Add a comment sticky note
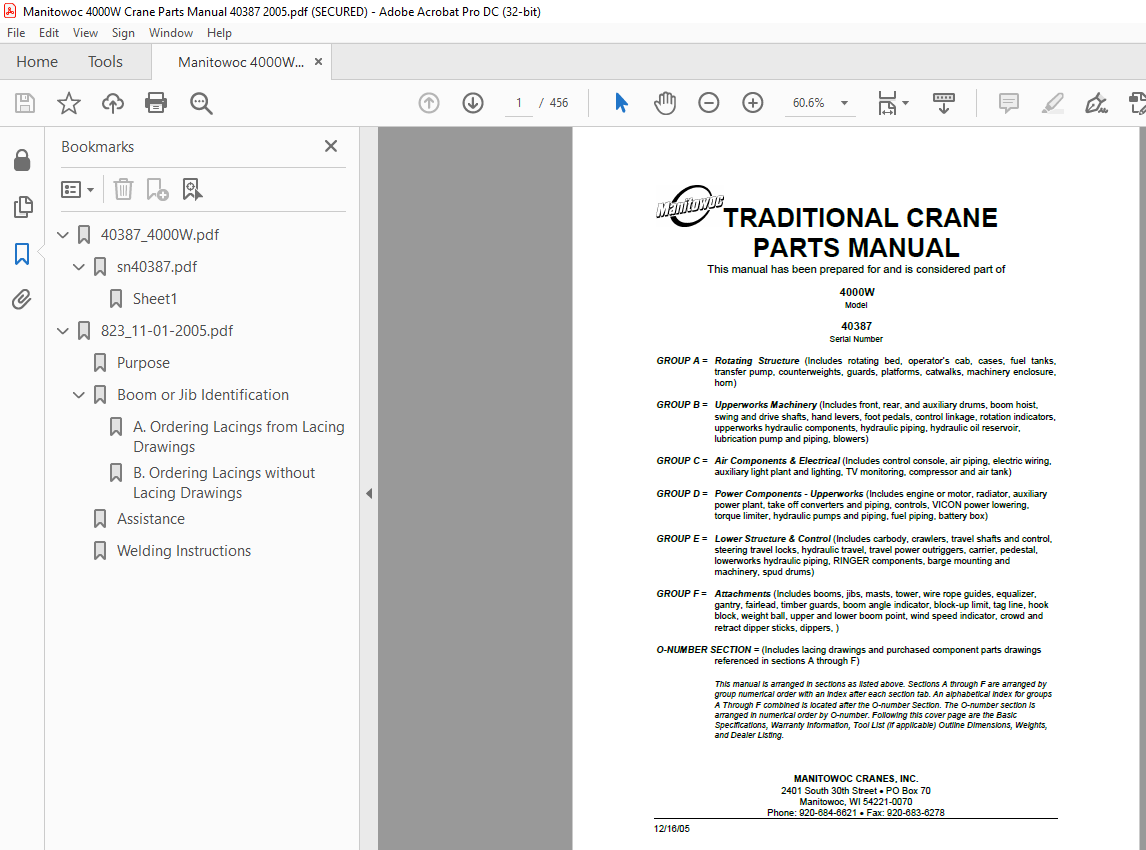Image resolution: width=1146 pixels, height=850 pixels. 1009,103
